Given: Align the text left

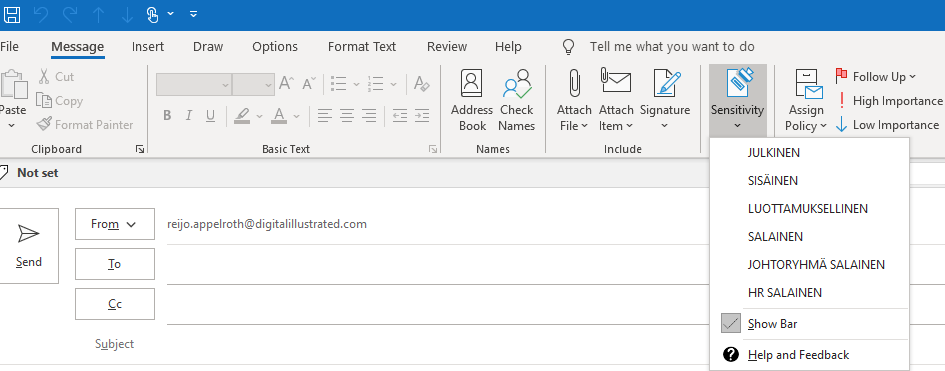Looking at the screenshot, I should click(x=325, y=116).
